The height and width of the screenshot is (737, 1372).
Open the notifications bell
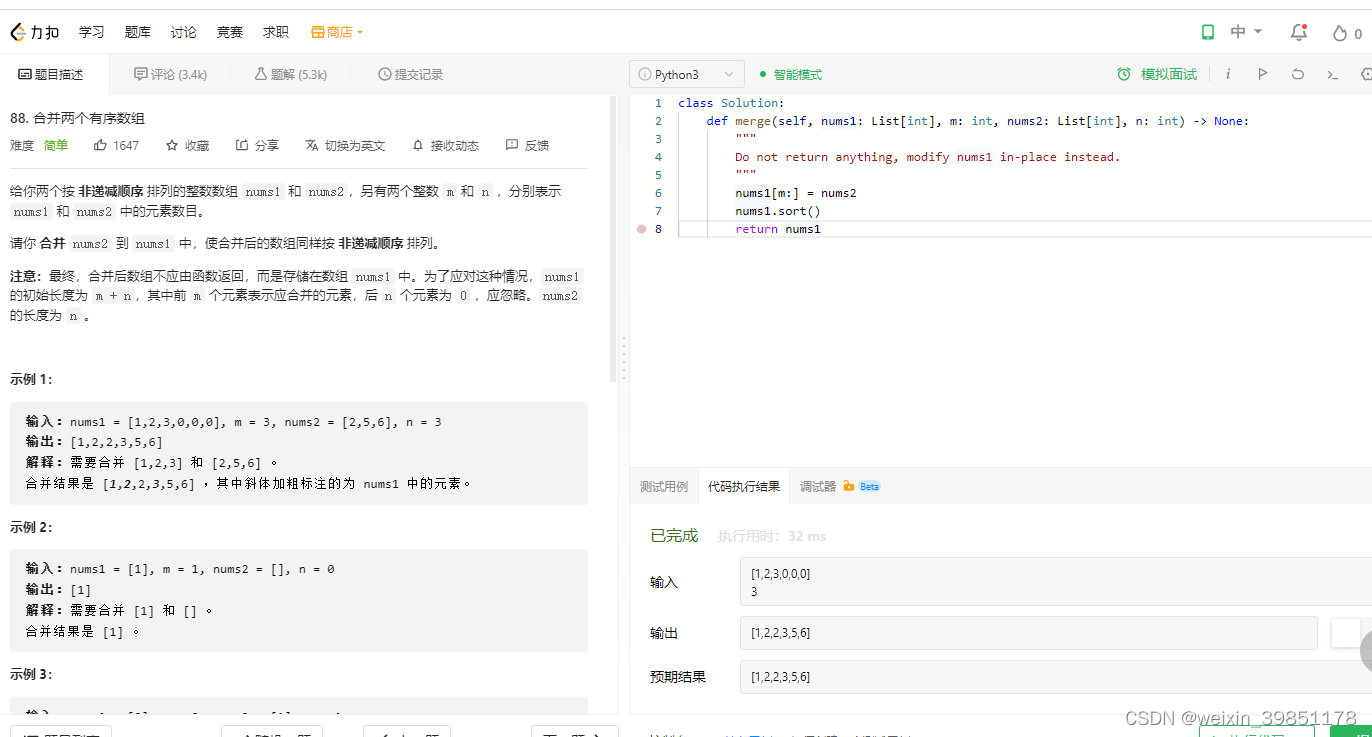click(x=1299, y=32)
